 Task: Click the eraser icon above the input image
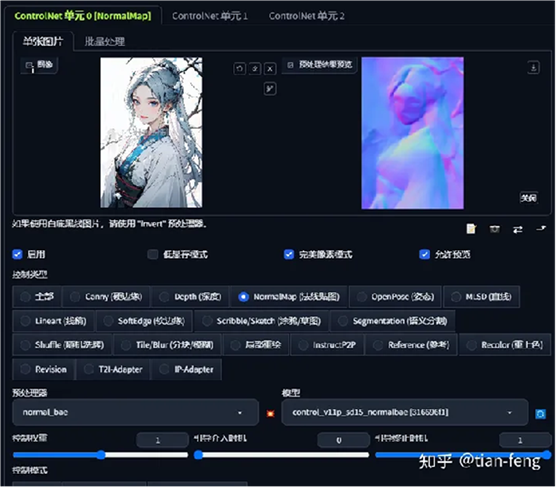[255, 68]
